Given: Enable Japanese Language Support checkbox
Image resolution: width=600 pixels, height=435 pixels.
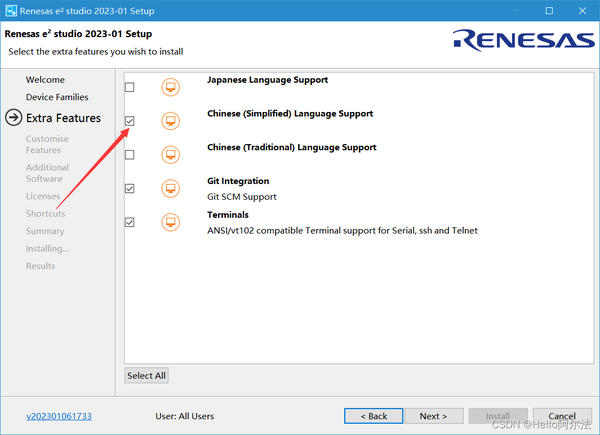Looking at the screenshot, I should click(130, 87).
